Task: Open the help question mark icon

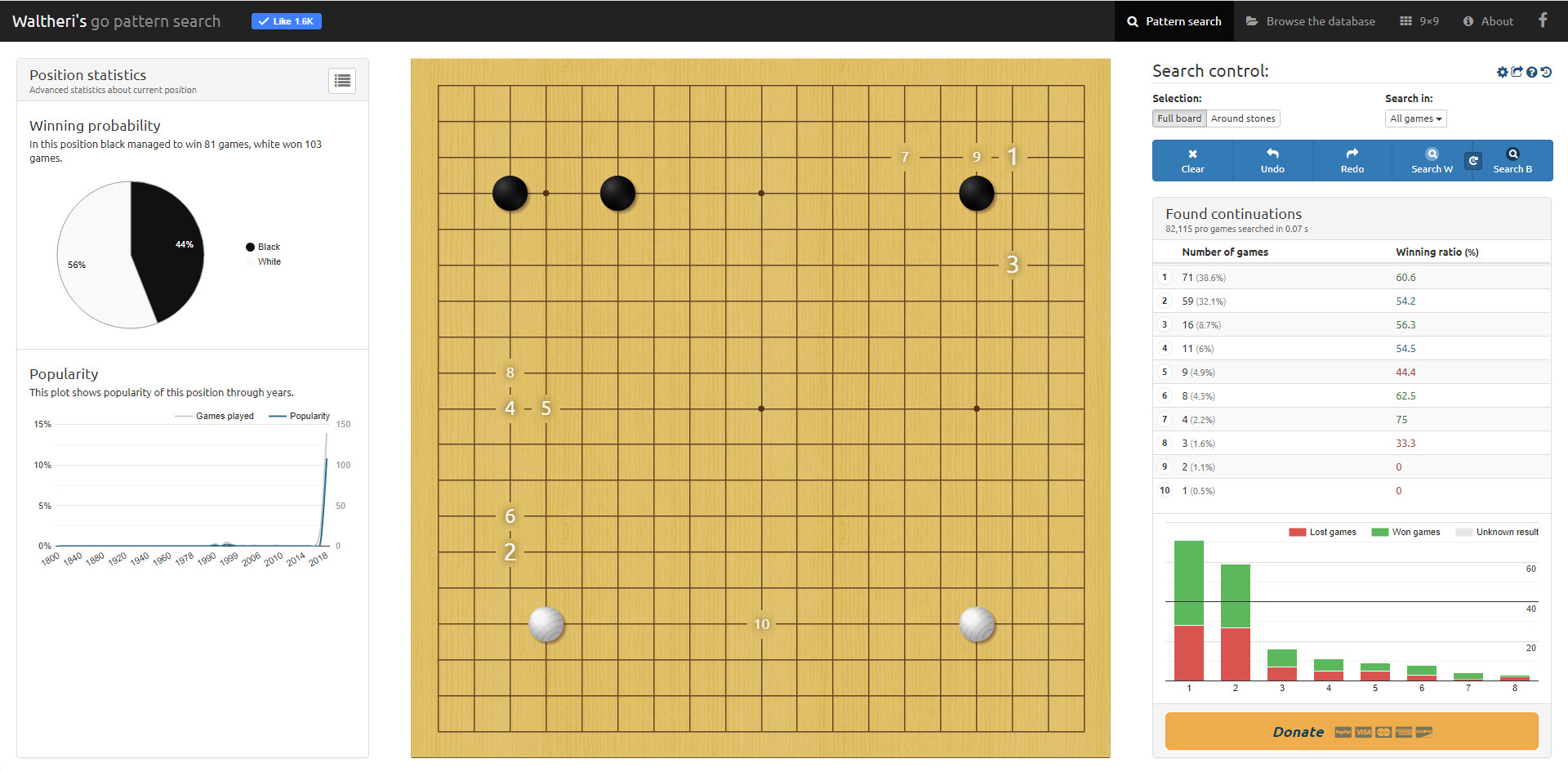Action: [1532, 72]
